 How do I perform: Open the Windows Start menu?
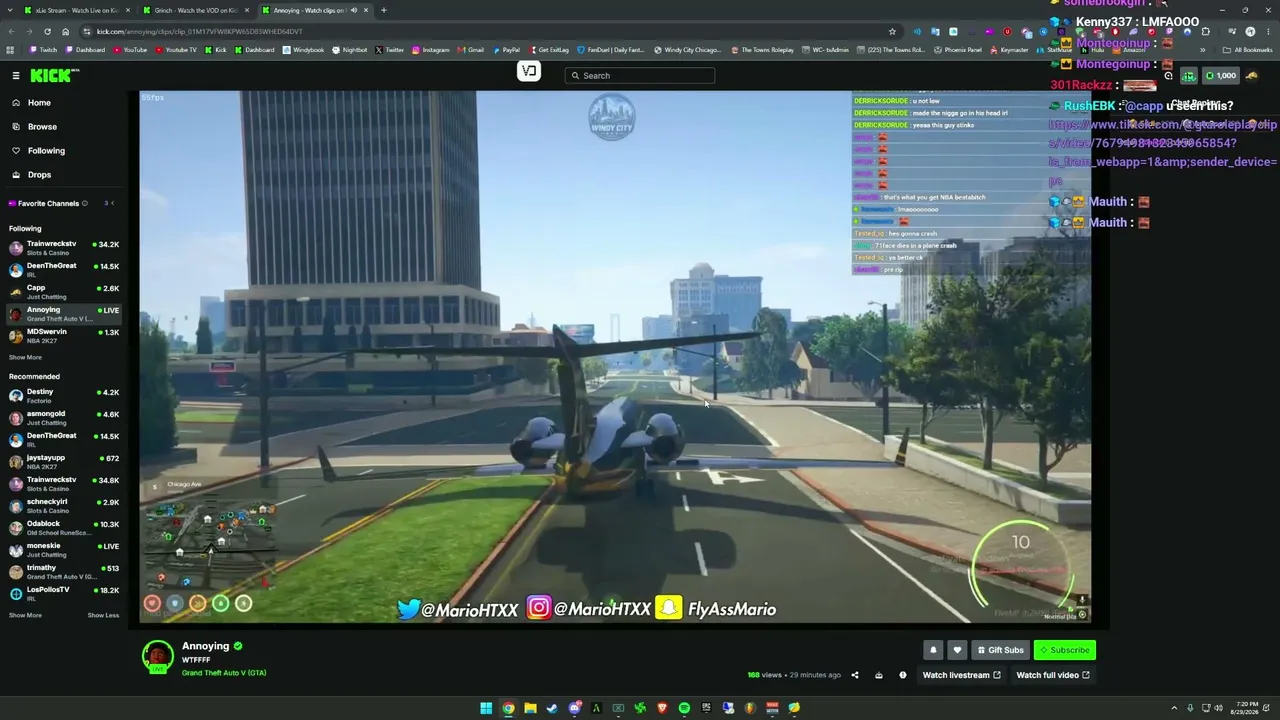coord(486,708)
